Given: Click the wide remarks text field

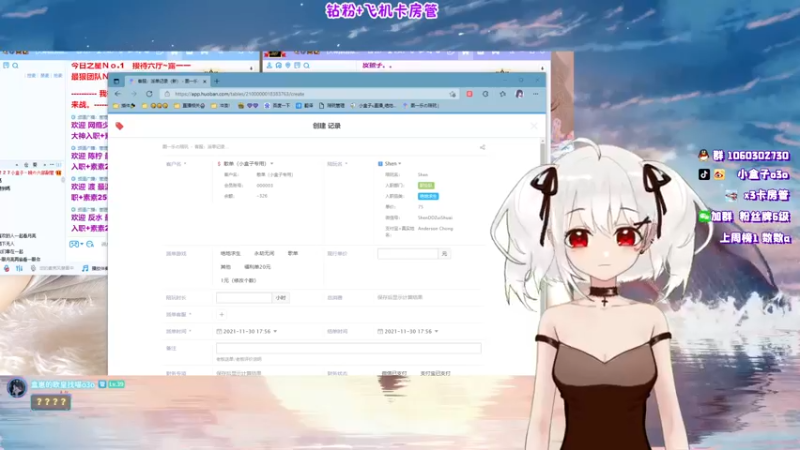Looking at the screenshot, I should click(348, 348).
